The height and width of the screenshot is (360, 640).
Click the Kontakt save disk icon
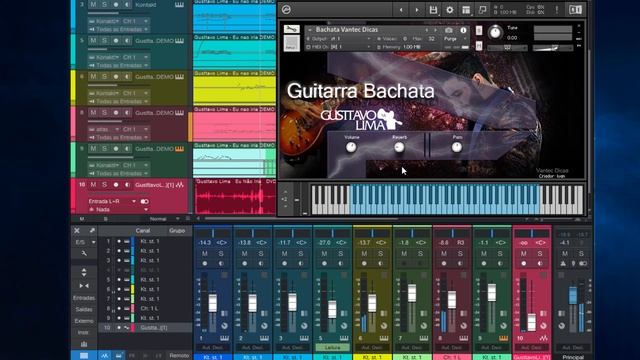coord(433,10)
